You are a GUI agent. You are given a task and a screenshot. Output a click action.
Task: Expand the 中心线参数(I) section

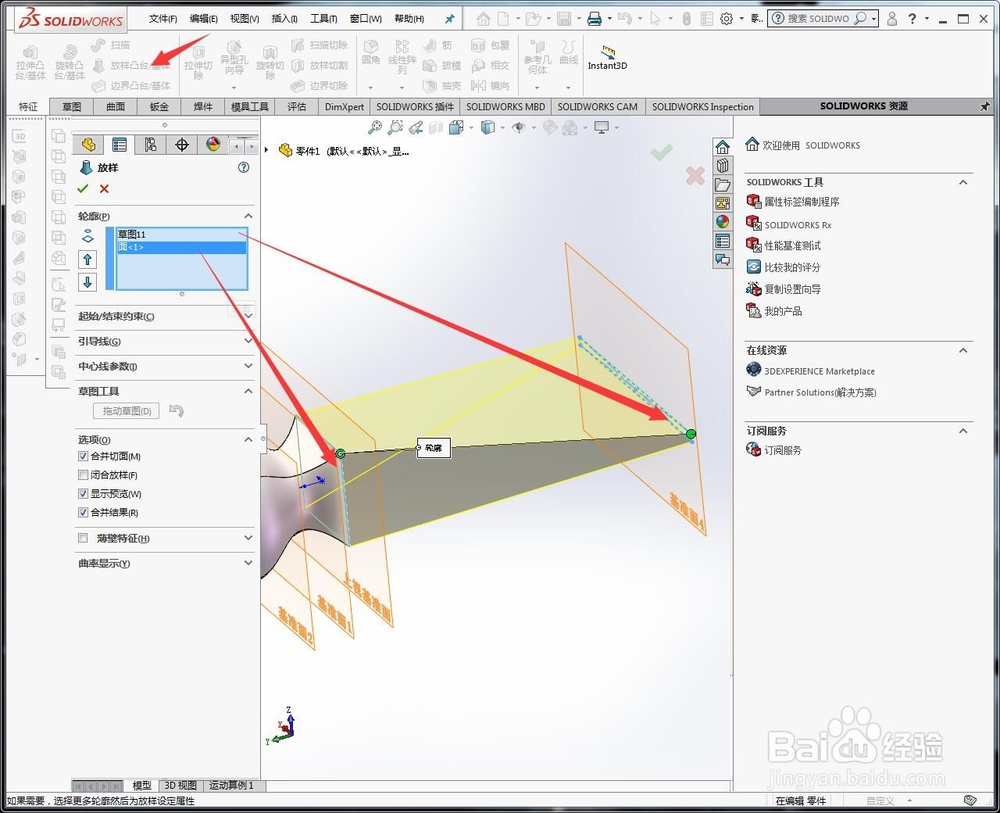coord(248,365)
